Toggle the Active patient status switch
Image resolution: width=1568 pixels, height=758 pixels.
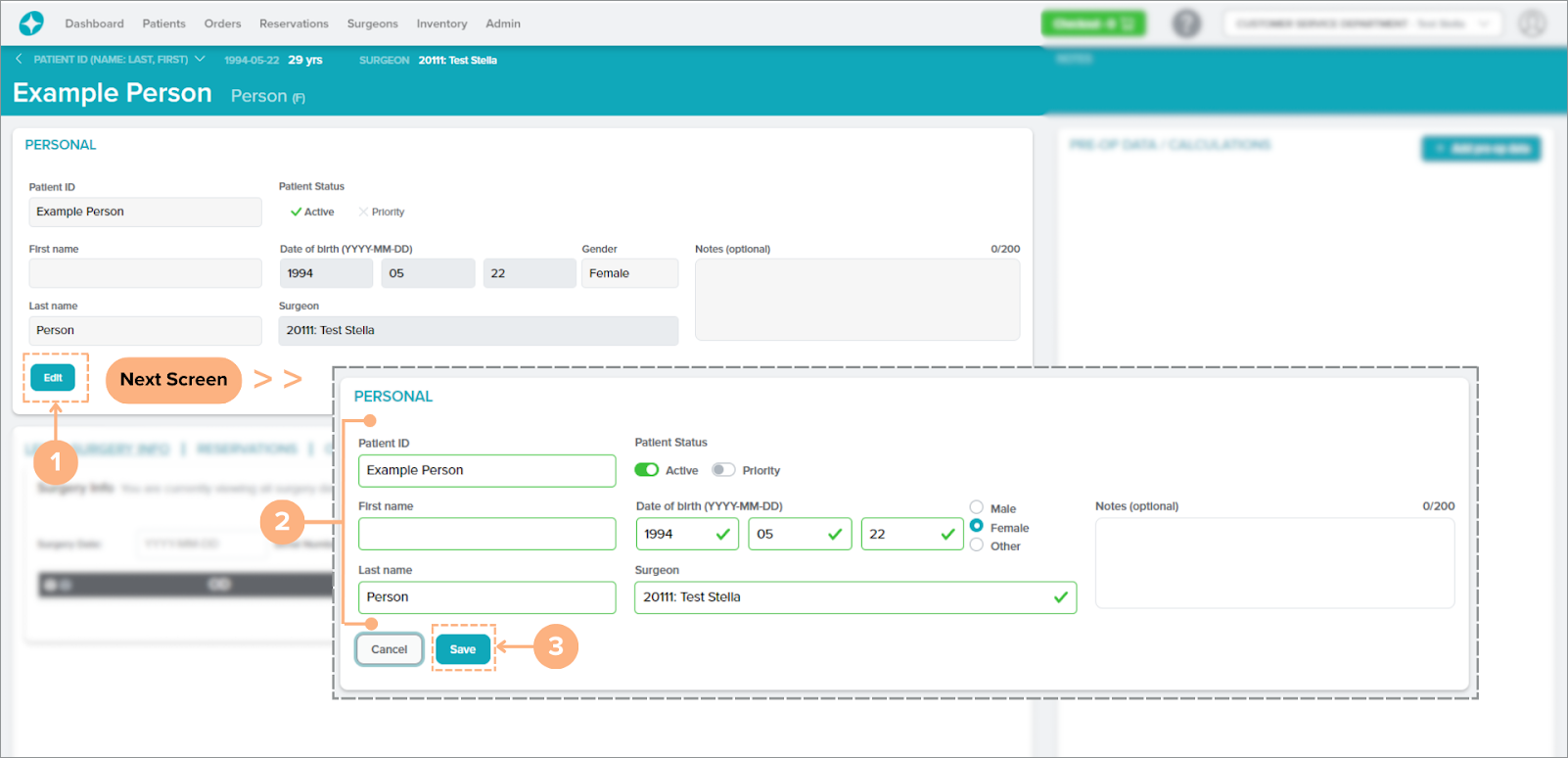pos(646,470)
